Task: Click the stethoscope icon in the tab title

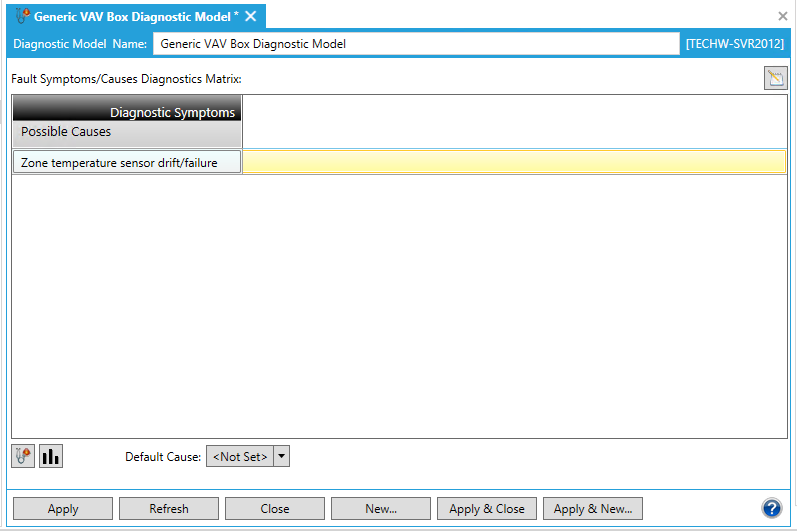Action: (21, 16)
